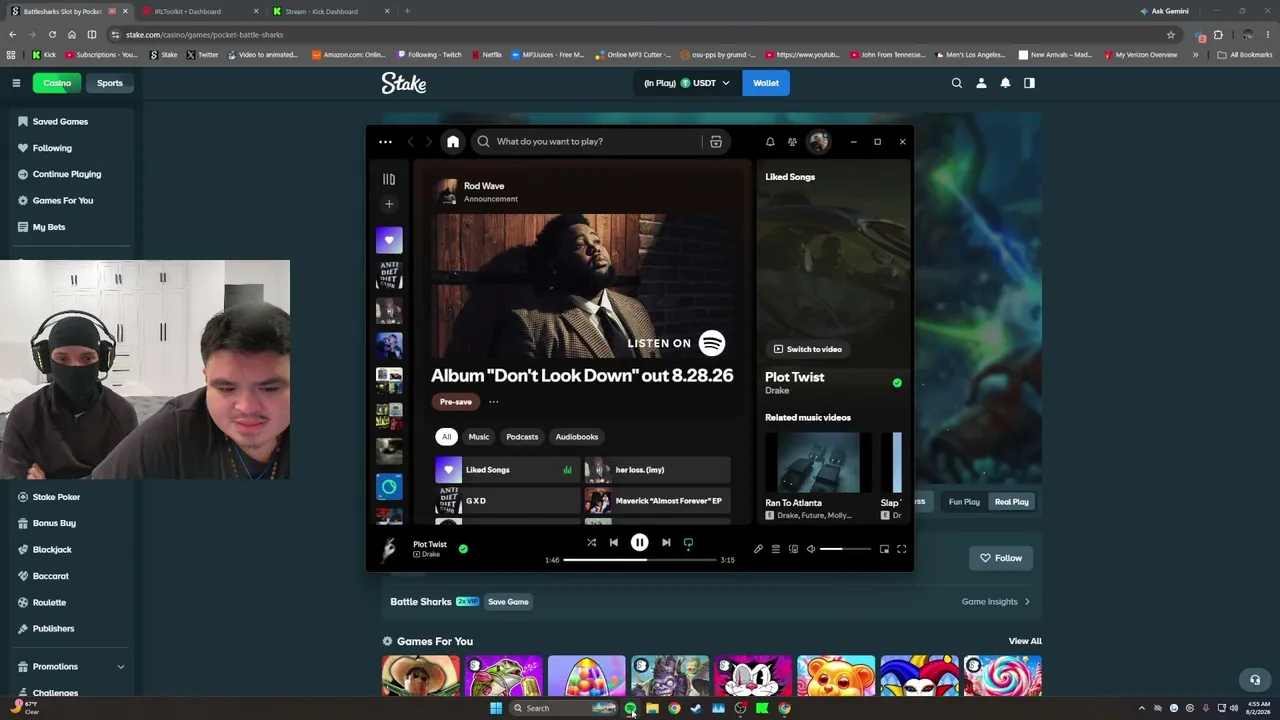Toggle repeat mode in Spotify player
Image resolution: width=1280 pixels, height=720 pixels.
pos(688,543)
